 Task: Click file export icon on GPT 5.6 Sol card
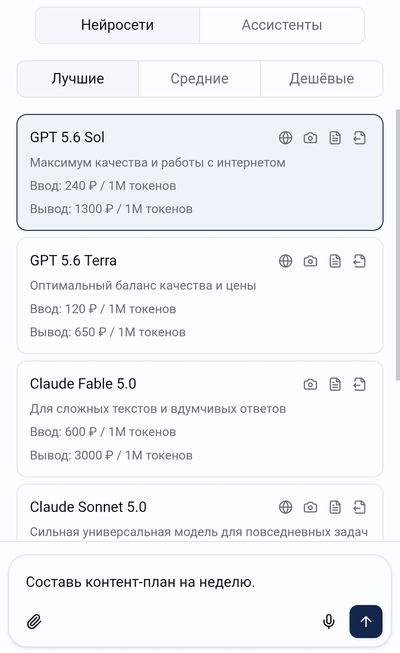click(360, 137)
